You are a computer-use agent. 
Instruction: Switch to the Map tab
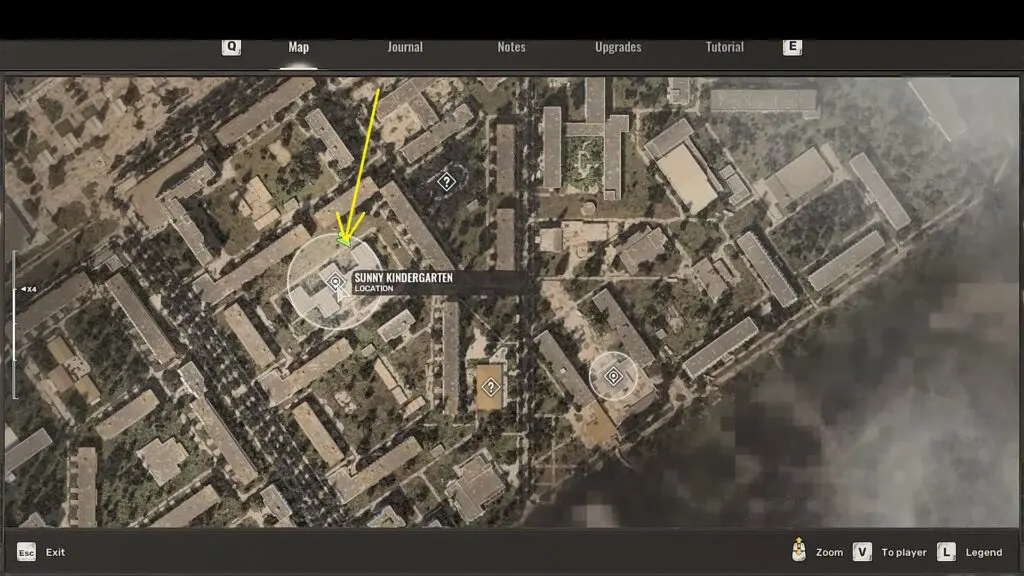(x=298, y=47)
